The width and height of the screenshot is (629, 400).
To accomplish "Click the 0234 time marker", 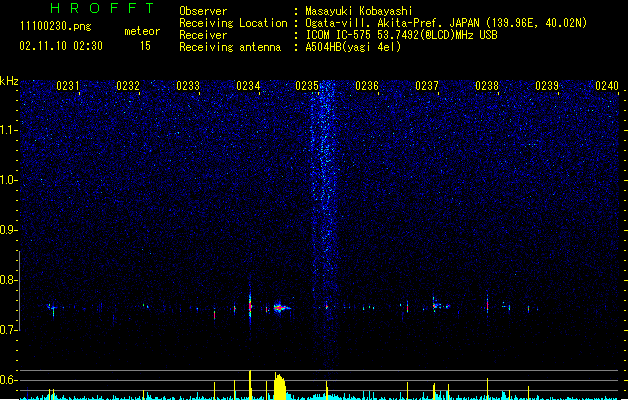I will 248,86.
